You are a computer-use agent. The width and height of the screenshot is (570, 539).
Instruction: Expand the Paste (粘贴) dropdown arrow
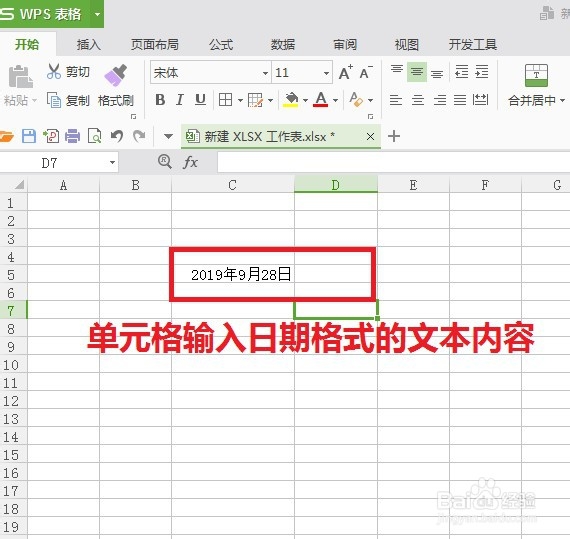(34, 100)
